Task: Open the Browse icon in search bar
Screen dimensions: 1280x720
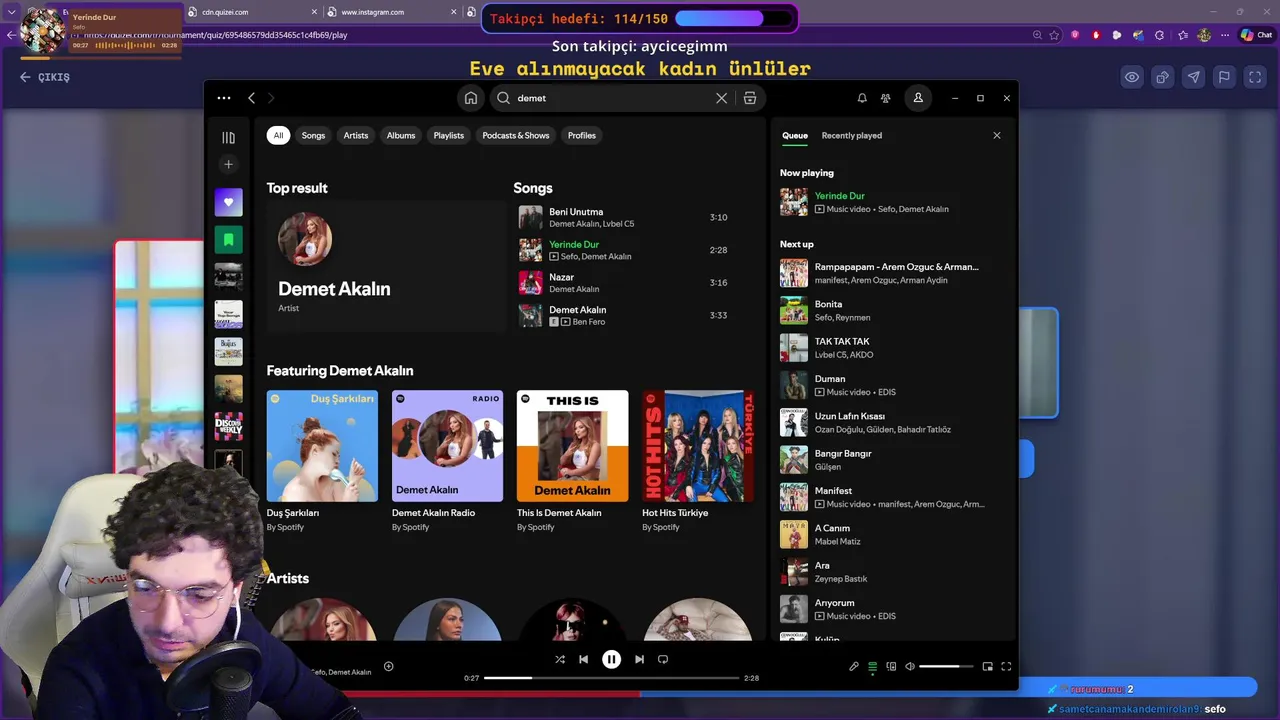Action: (750, 98)
